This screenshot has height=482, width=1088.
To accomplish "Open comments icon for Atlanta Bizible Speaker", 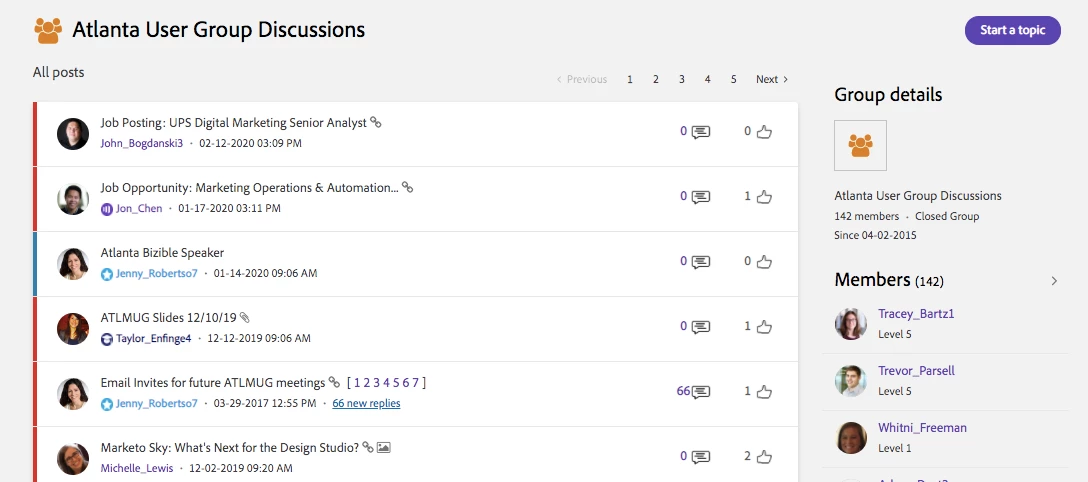I will click(x=701, y=262).
